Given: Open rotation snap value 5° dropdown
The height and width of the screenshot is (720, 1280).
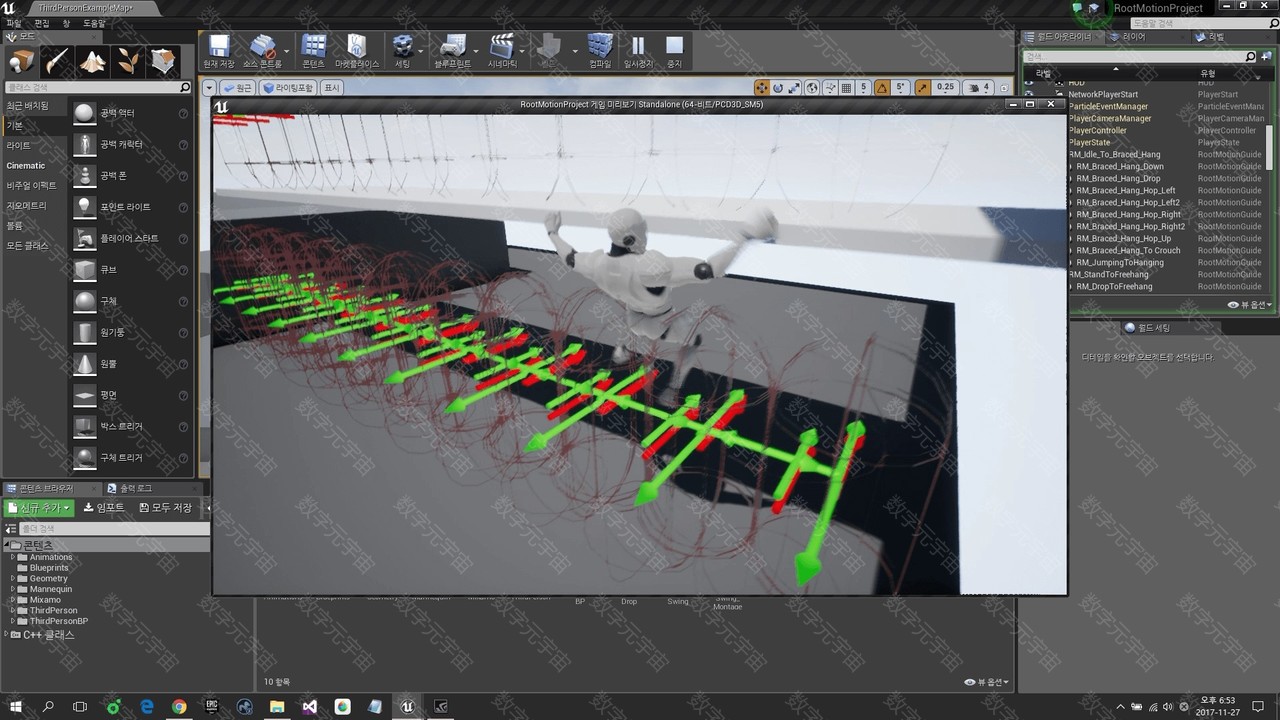Looking at the screenshot, I should 900,88.
